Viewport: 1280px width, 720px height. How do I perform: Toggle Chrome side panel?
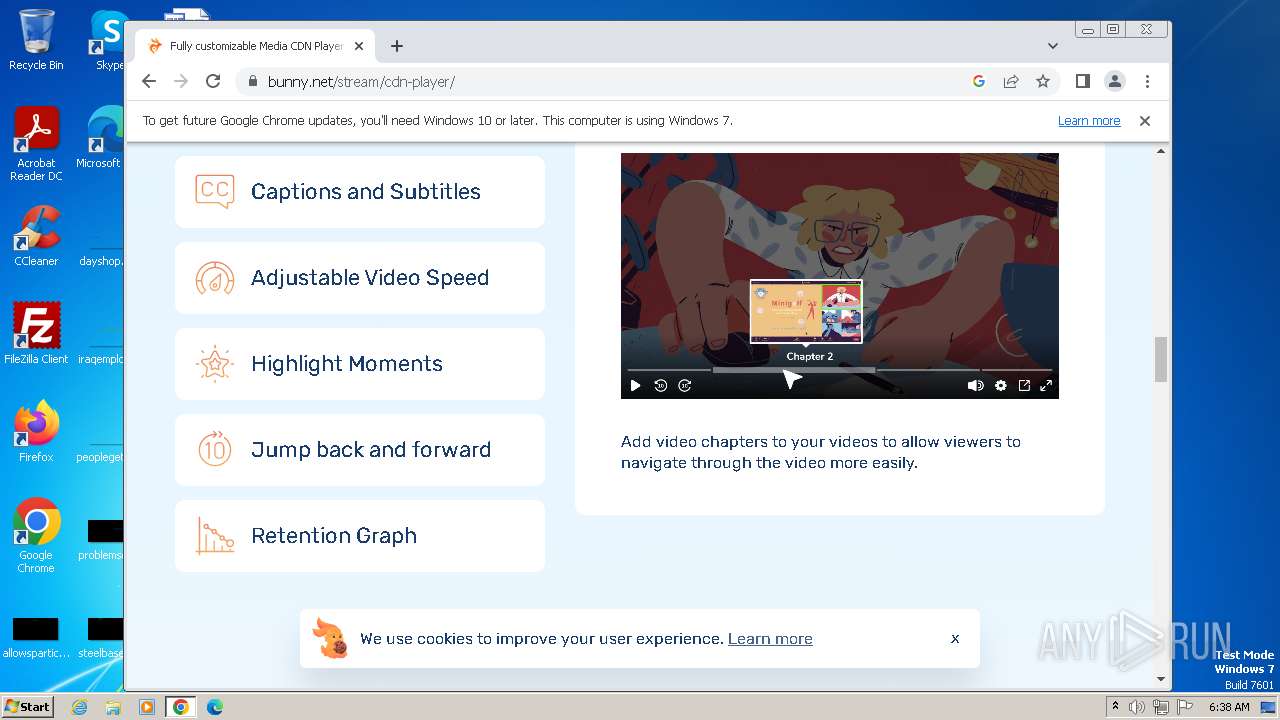click(1083, 82)
